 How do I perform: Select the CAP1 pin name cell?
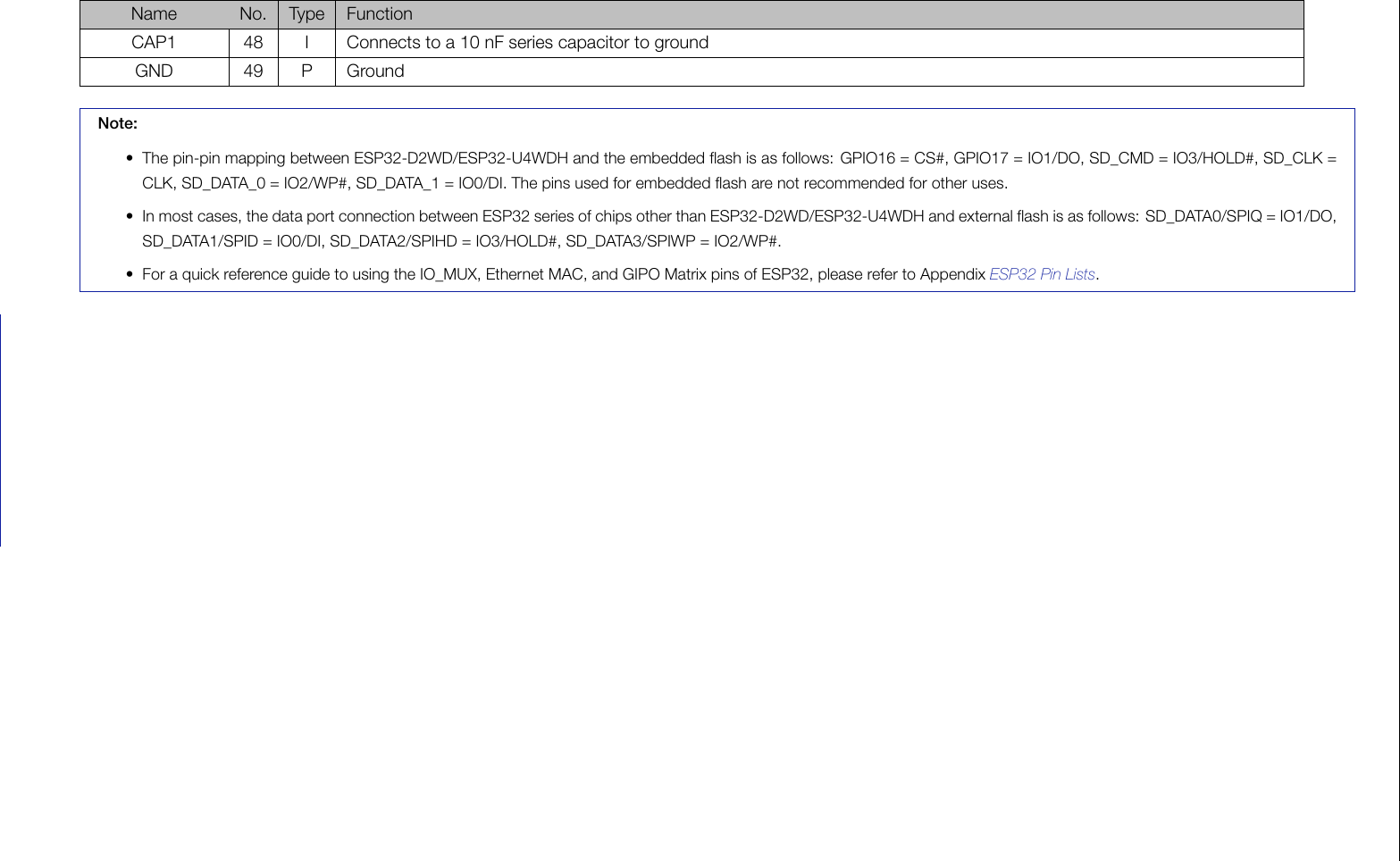click(x=154, y=43)
